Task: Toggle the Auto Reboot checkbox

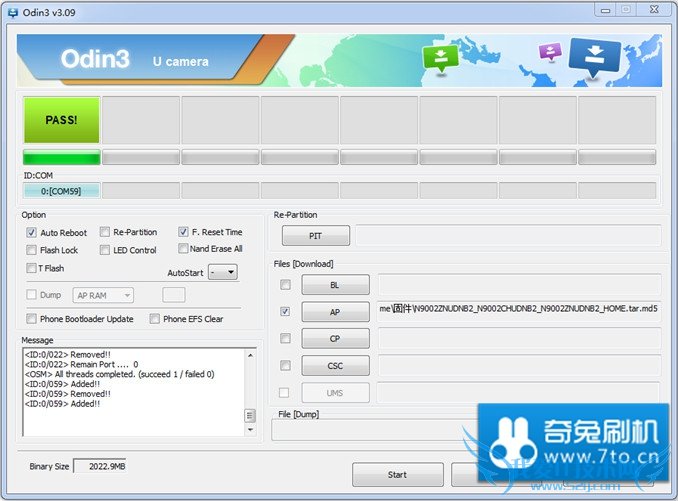Action: tap(31, 233)
